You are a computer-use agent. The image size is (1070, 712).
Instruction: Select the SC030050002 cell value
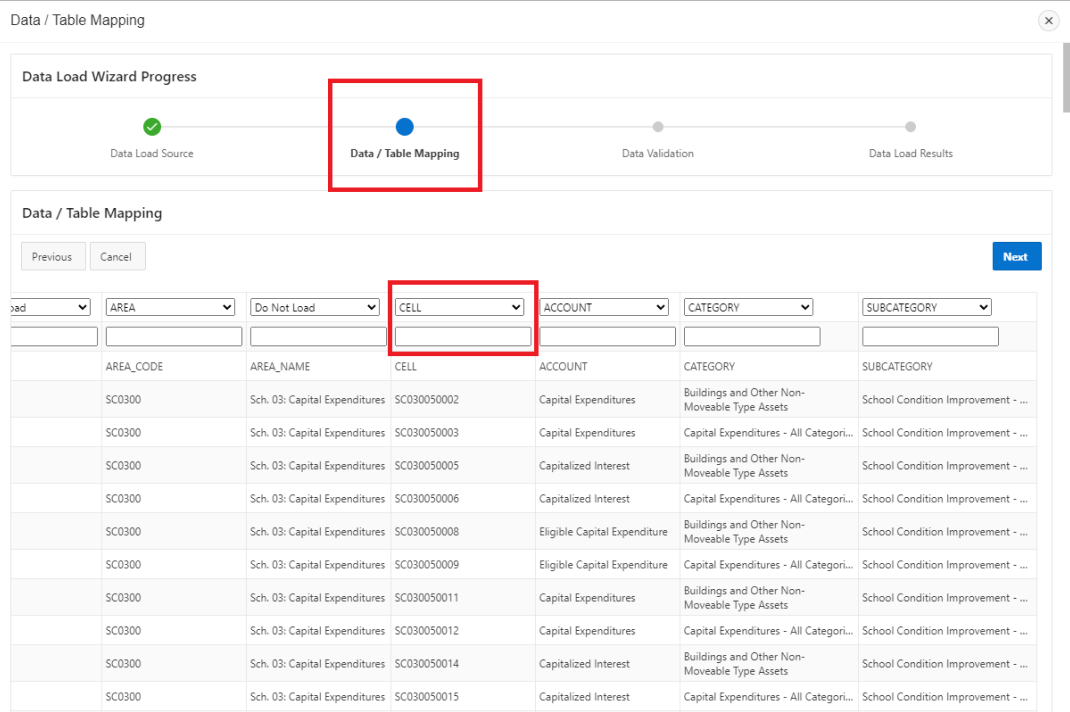click(427, 400)
